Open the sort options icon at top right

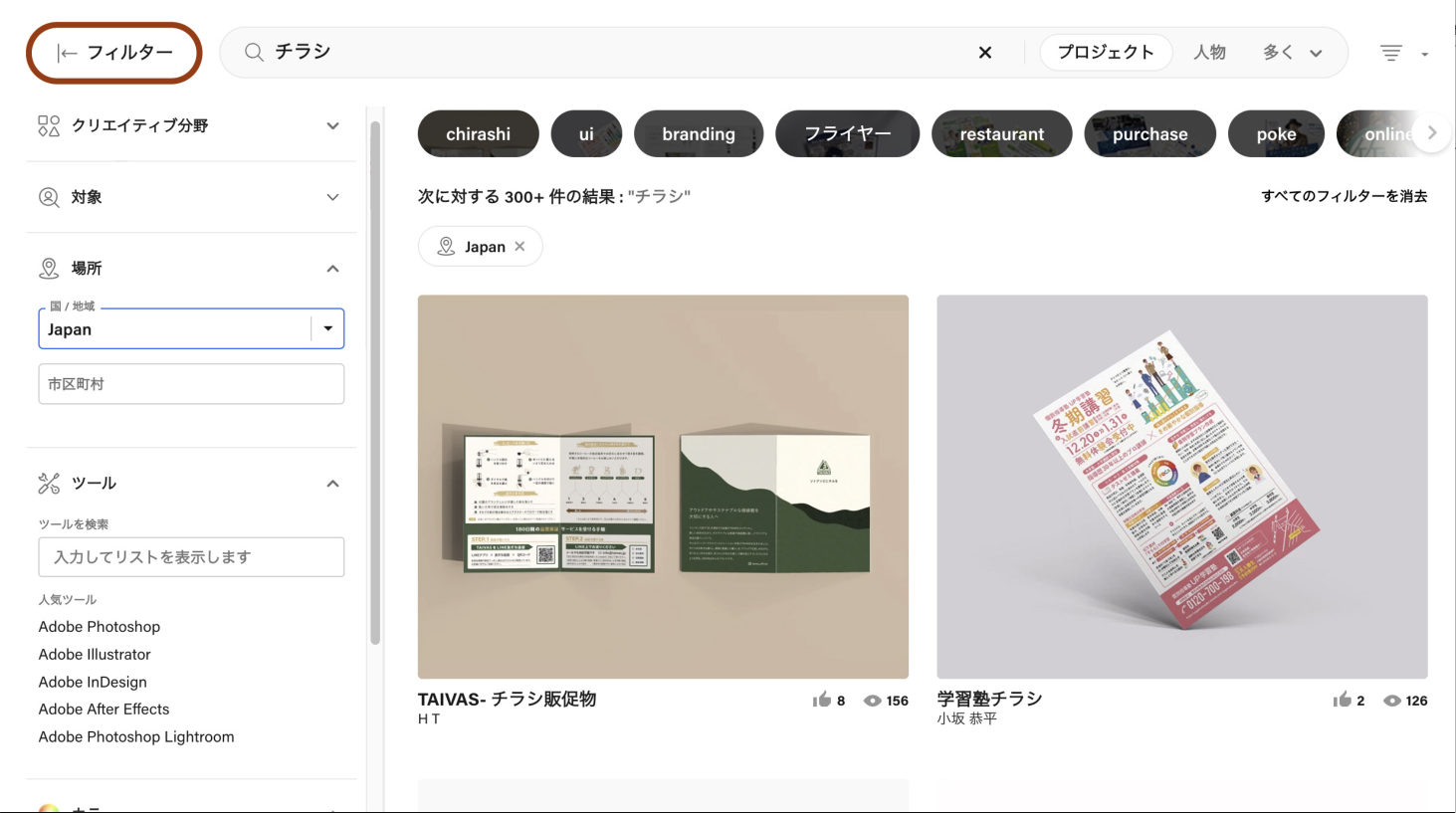(1390, 53)
